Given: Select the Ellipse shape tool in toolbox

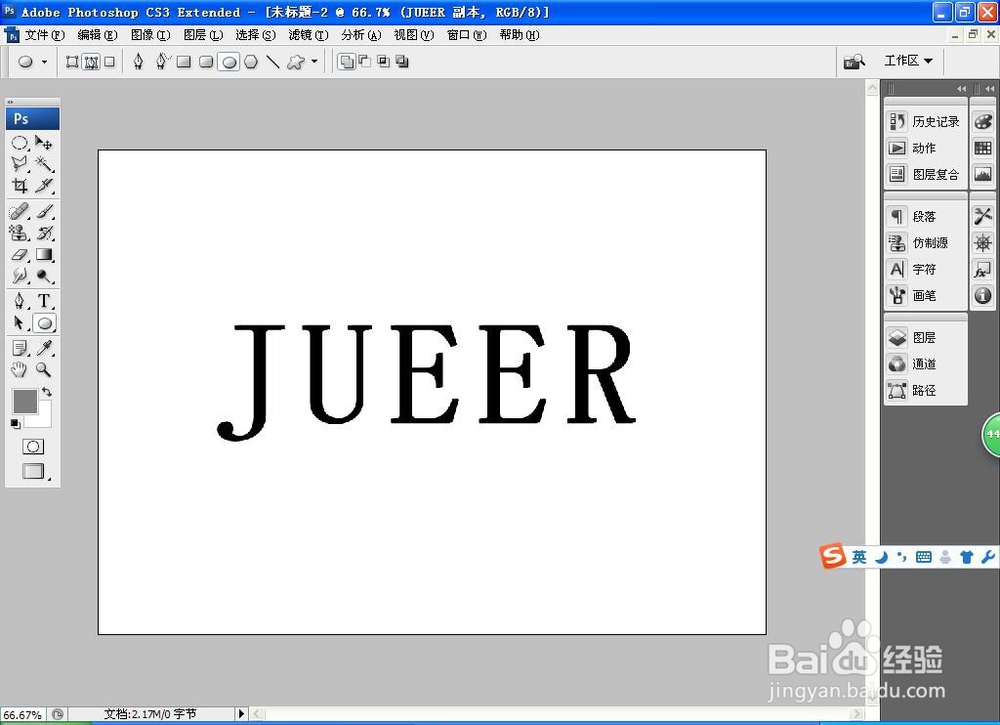Looking at the screenshot, I should [x=44, y=323].
